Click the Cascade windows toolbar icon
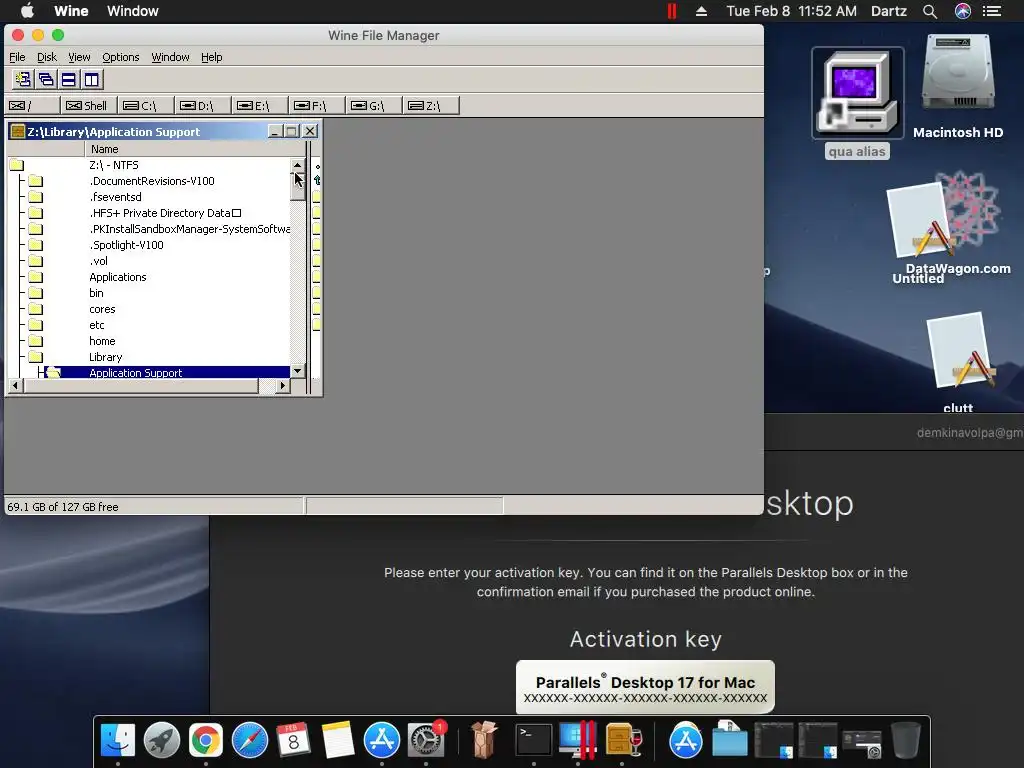This screenshot has height=768, width=1024. tap(46, 80)
